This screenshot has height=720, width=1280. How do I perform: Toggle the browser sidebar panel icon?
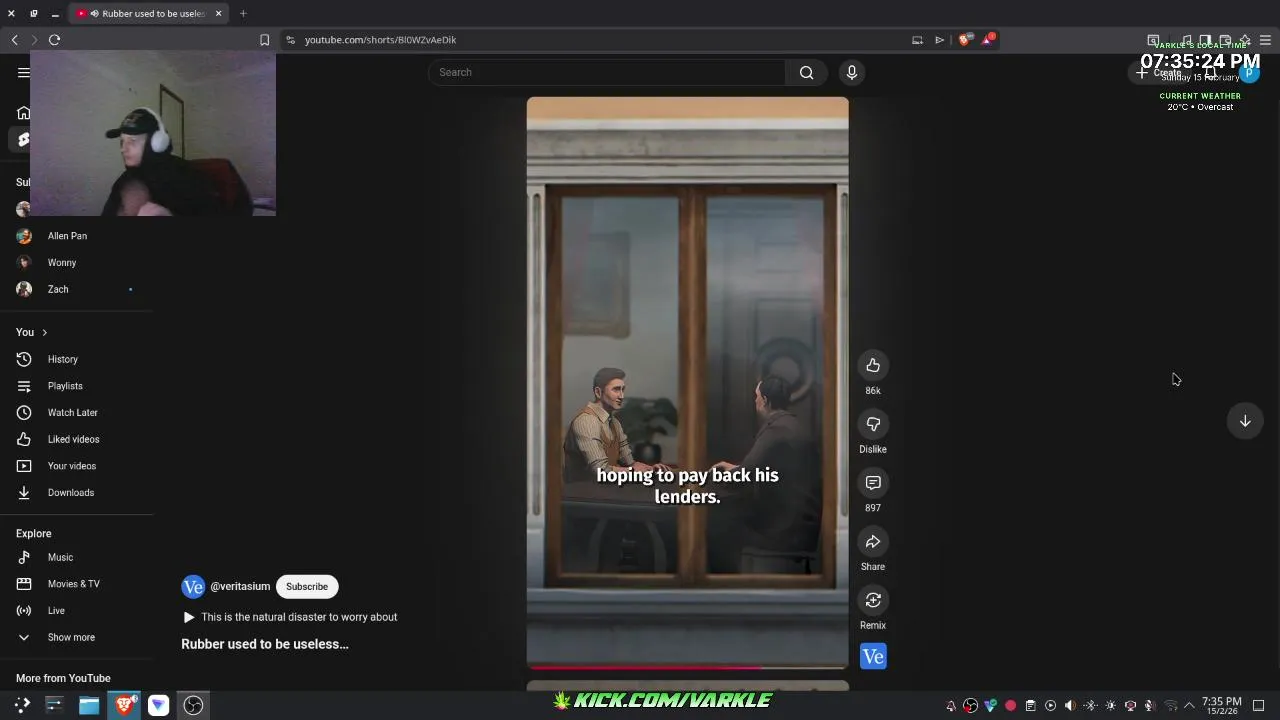coord(1205,40)
